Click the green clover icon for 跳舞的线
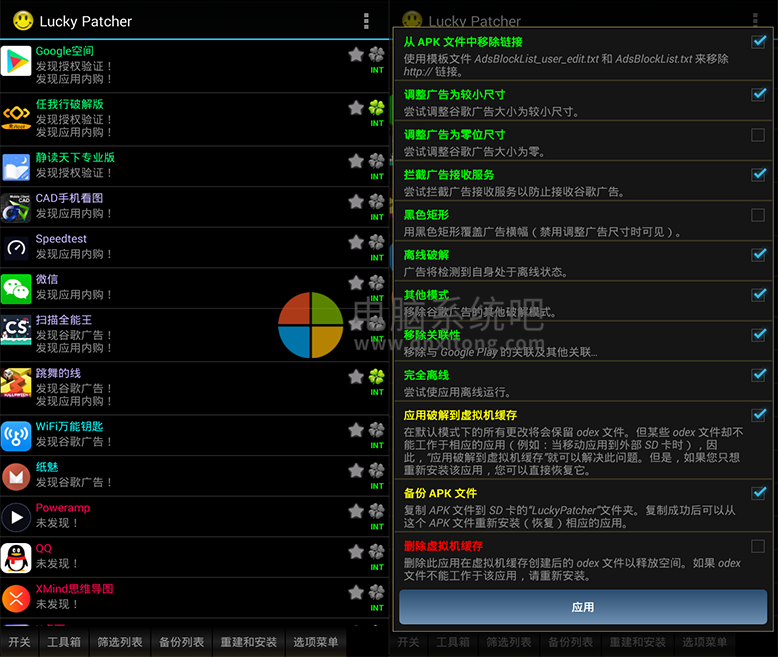The height and width of the screenshot is (657, 778). [x=377, y=377]
